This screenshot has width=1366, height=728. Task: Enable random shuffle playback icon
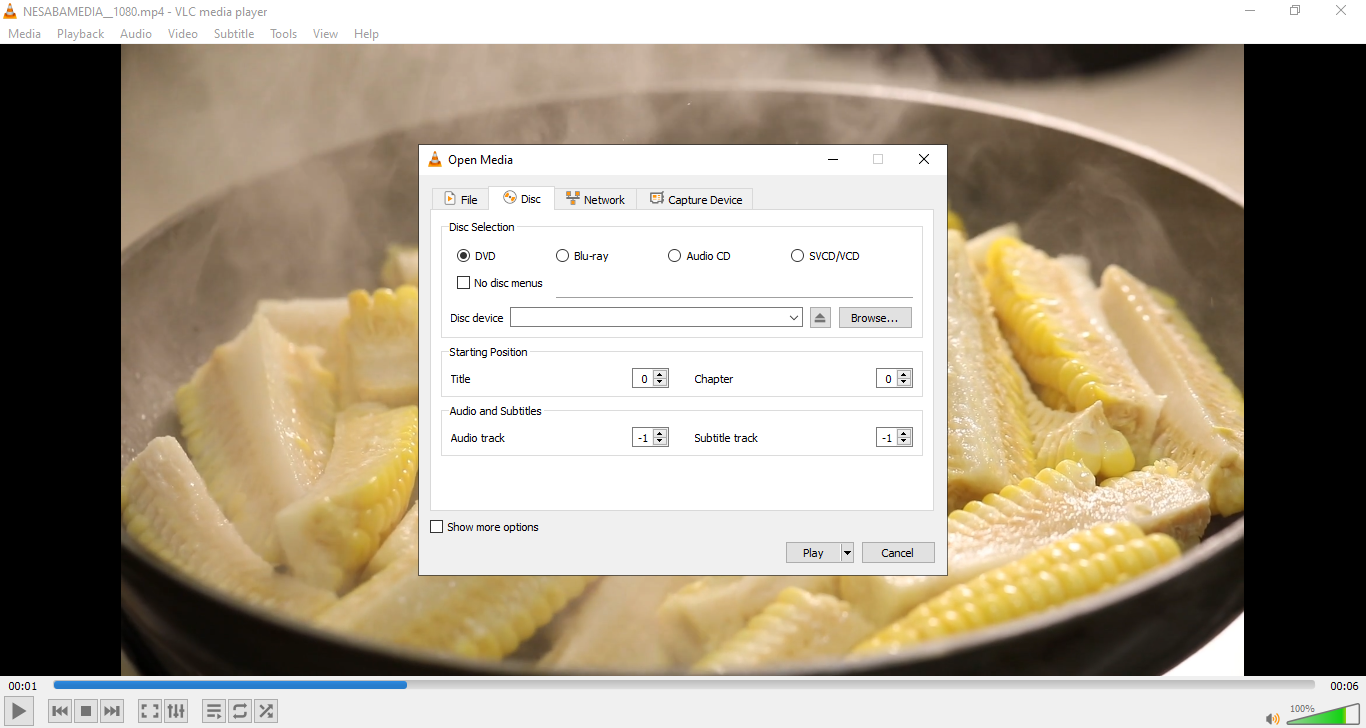(266, 711)
